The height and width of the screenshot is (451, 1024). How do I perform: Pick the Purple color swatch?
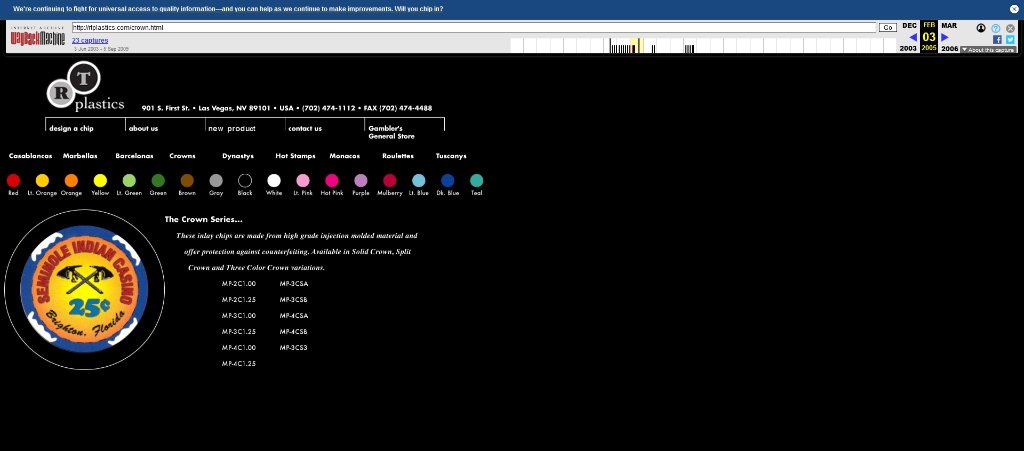(360, 181)
